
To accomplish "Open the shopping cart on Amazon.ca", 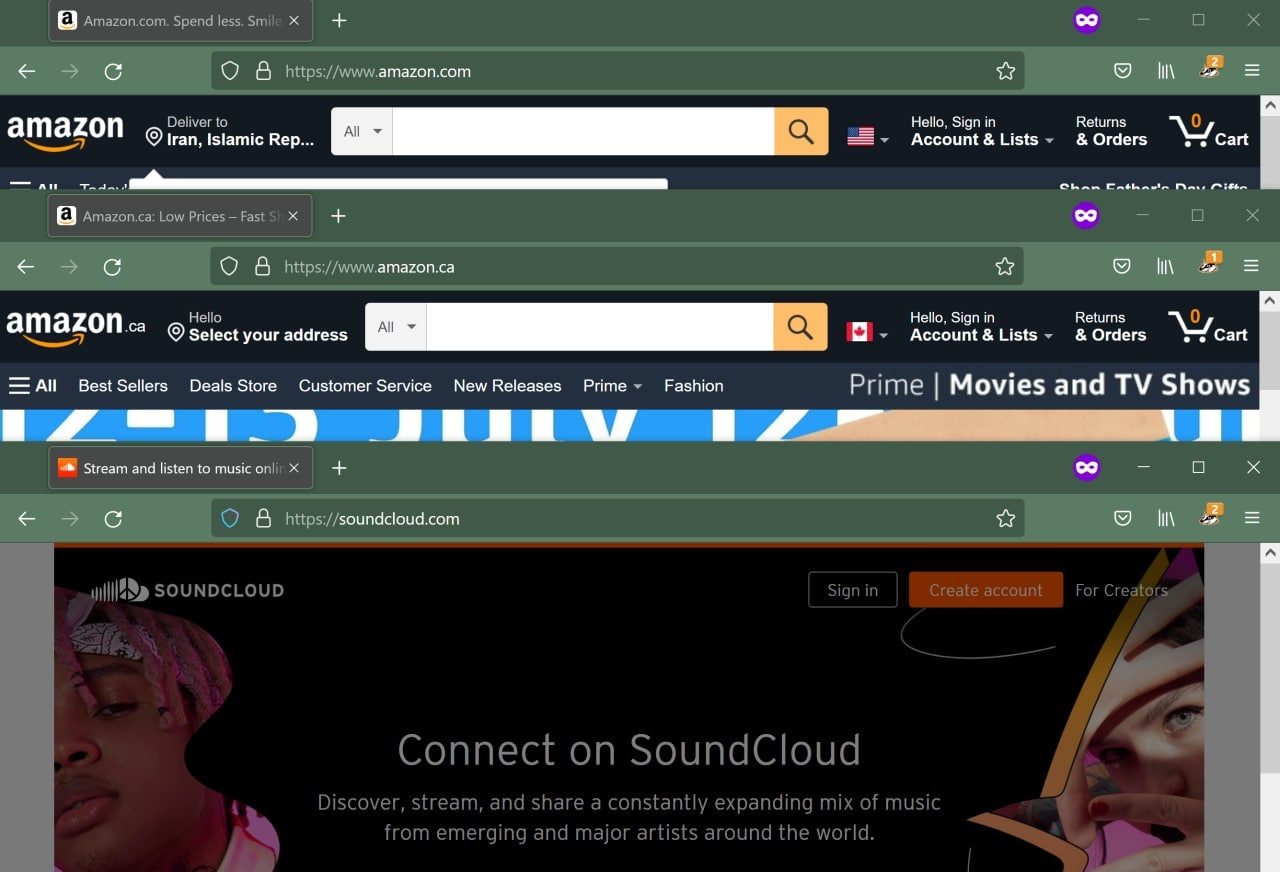I will pyautogui.click(x=1209, y=326).
